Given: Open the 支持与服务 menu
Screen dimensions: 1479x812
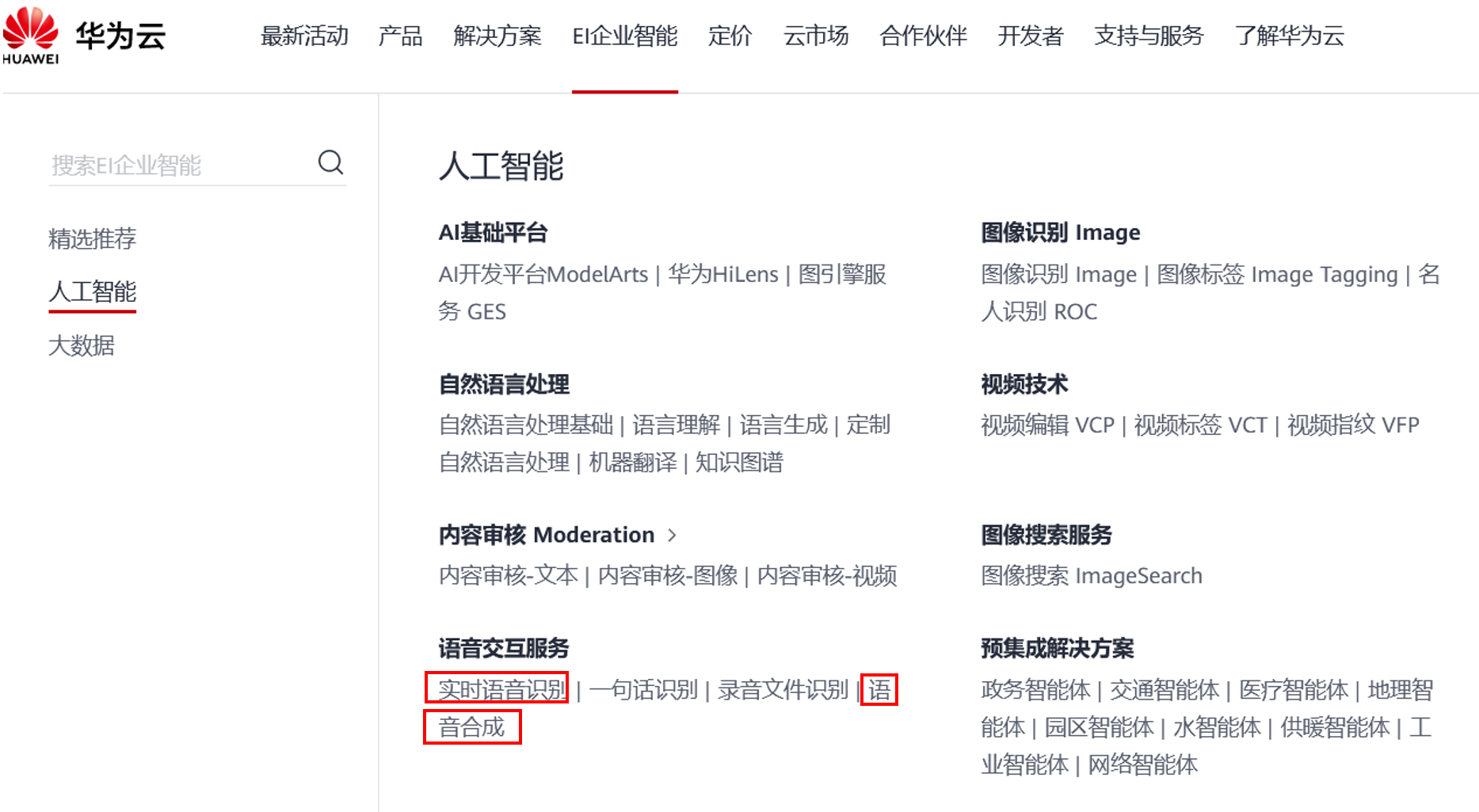Looking at the screenshot, I should point(1149,36).
